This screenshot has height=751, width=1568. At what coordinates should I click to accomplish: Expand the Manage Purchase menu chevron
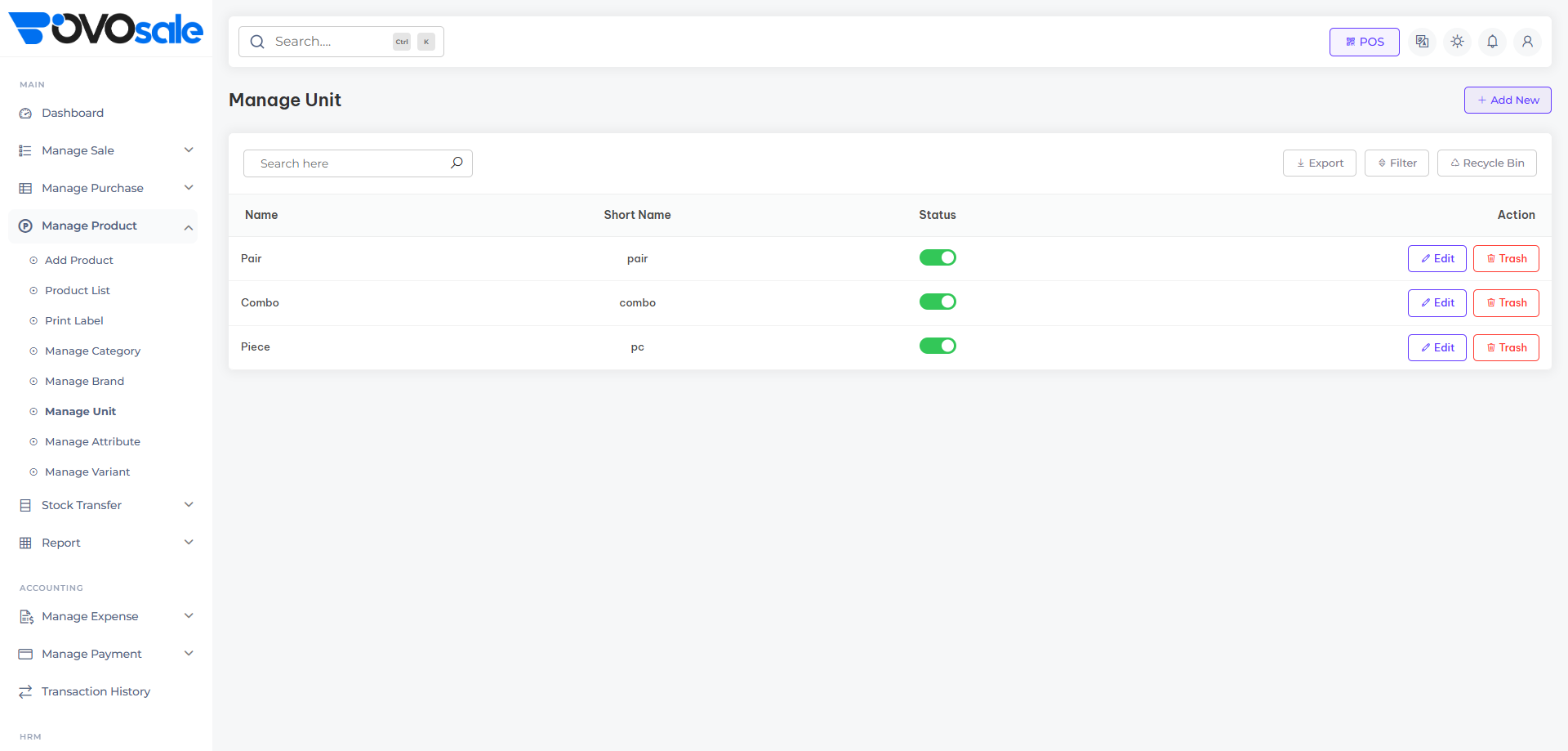(x=189, y=188)
